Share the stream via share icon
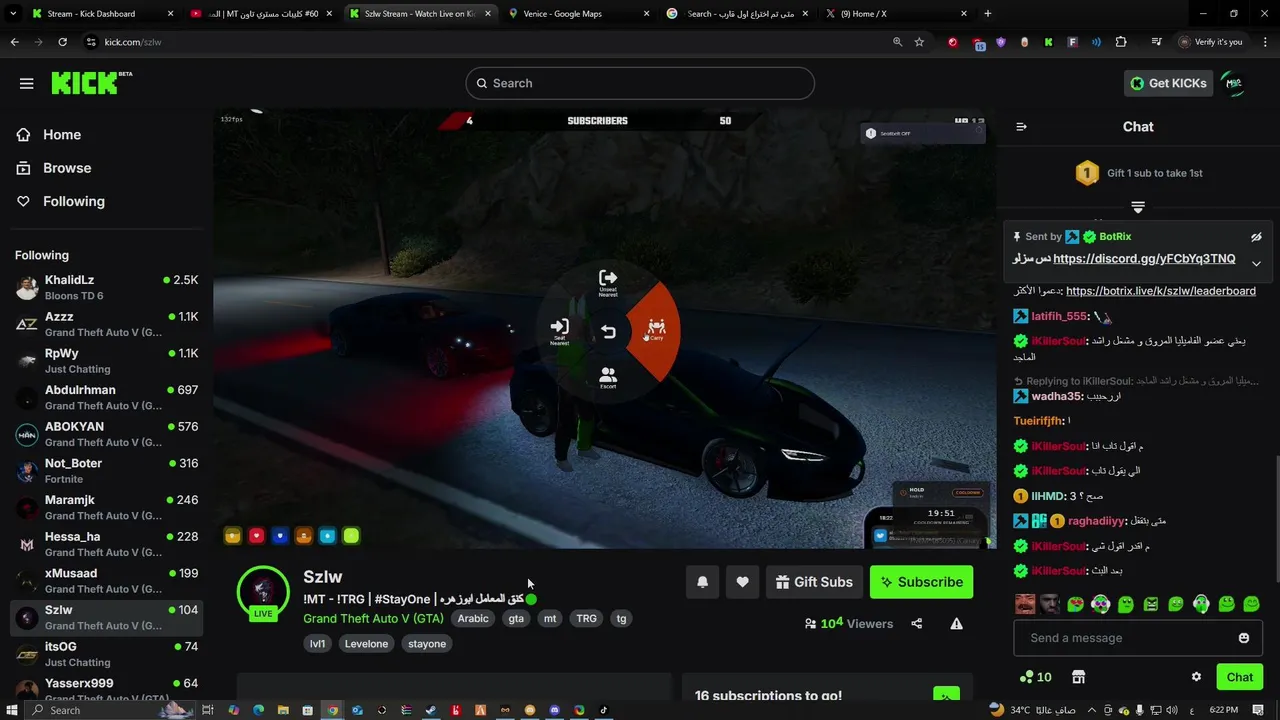The image size is (1280, 720). coord(917,624)
